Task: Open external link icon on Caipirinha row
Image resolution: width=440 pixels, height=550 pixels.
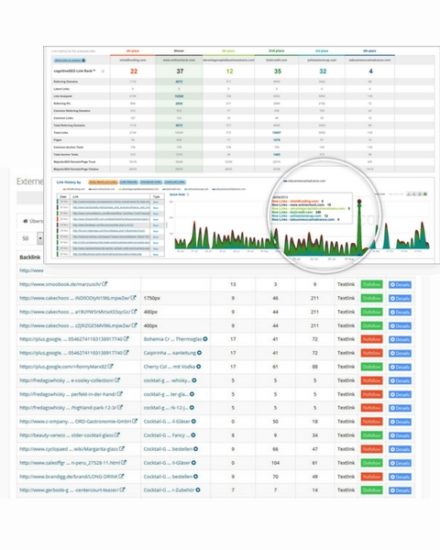Action: click(x=126, y=353)
